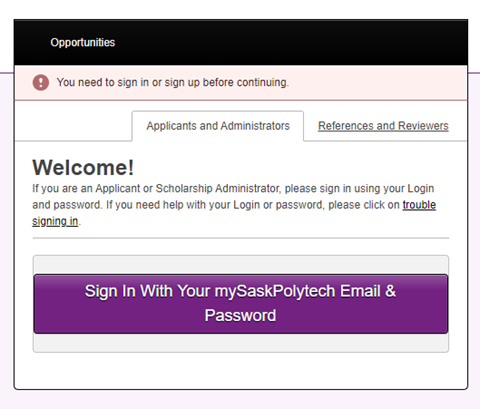Click the underlined "signing in" link text
480x409 pixels.
[x=55, y=221]
